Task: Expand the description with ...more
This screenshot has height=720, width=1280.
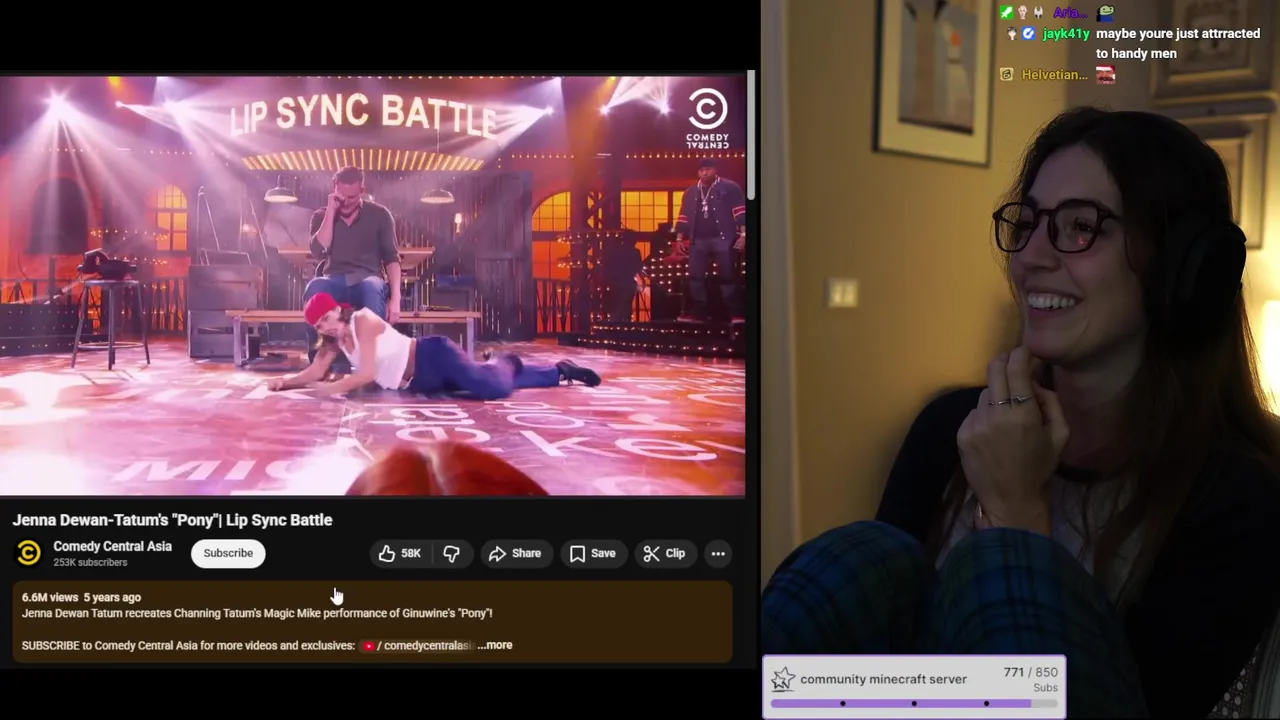Action: (495, 645)
